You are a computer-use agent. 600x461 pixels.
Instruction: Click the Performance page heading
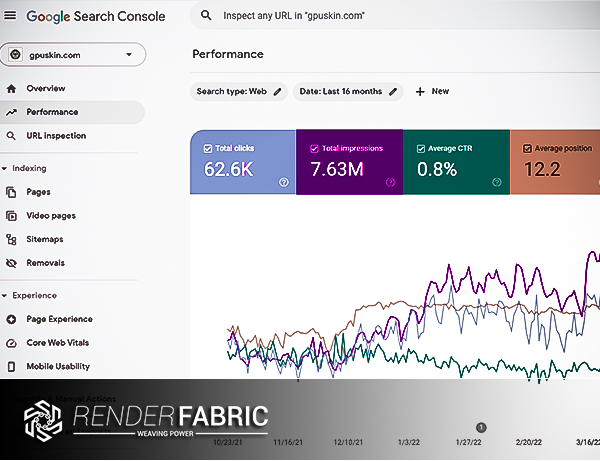pyautogui.click(x=228, y=54)
